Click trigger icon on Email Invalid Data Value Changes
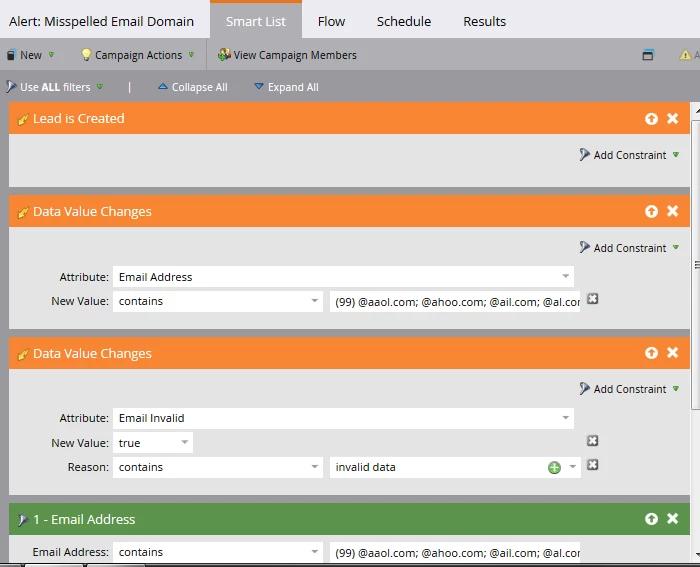The image size is (700, 567). click(23, 354)
